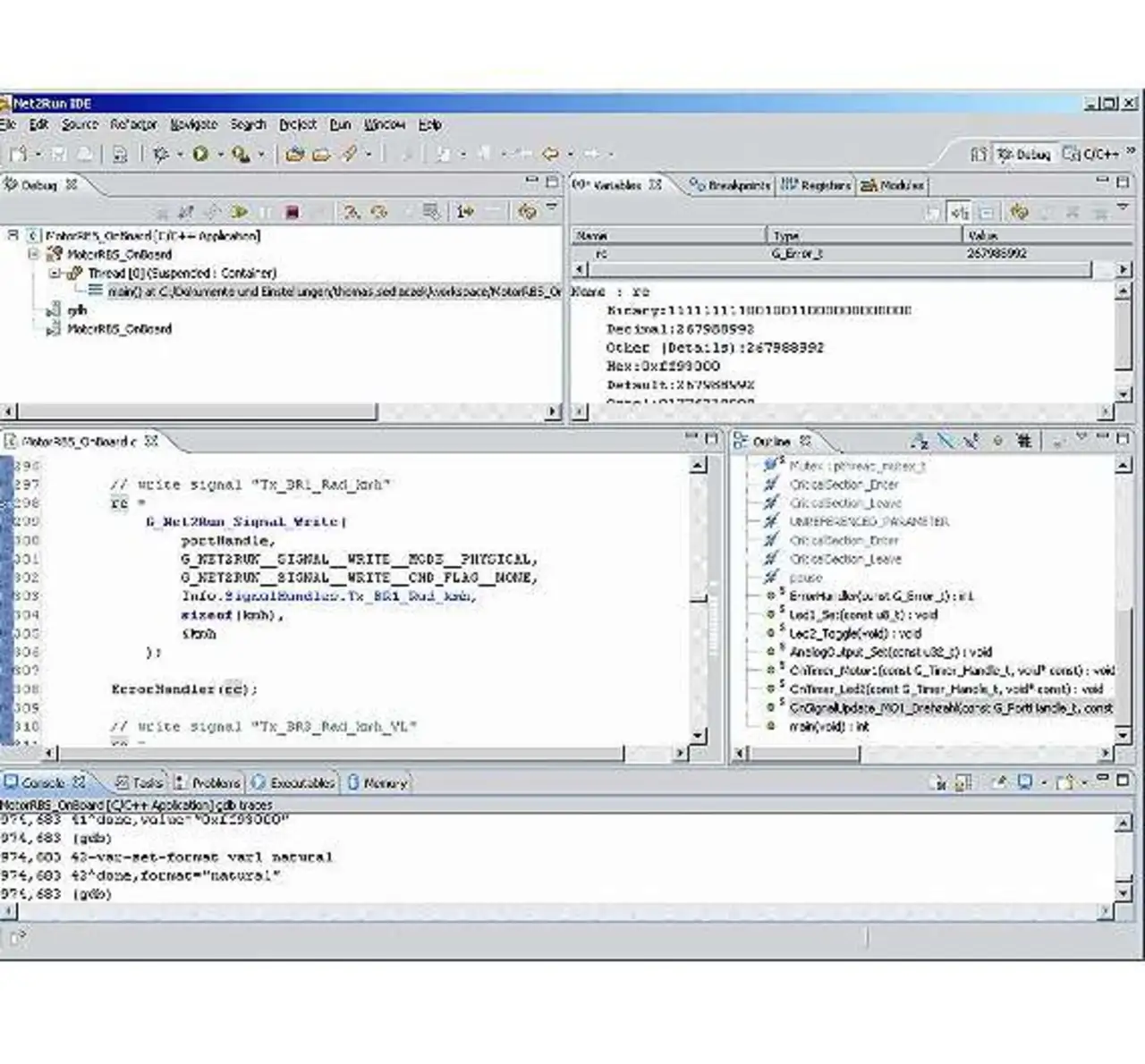
Task: Click the Open Console icon
Action: click(1064, 783)
